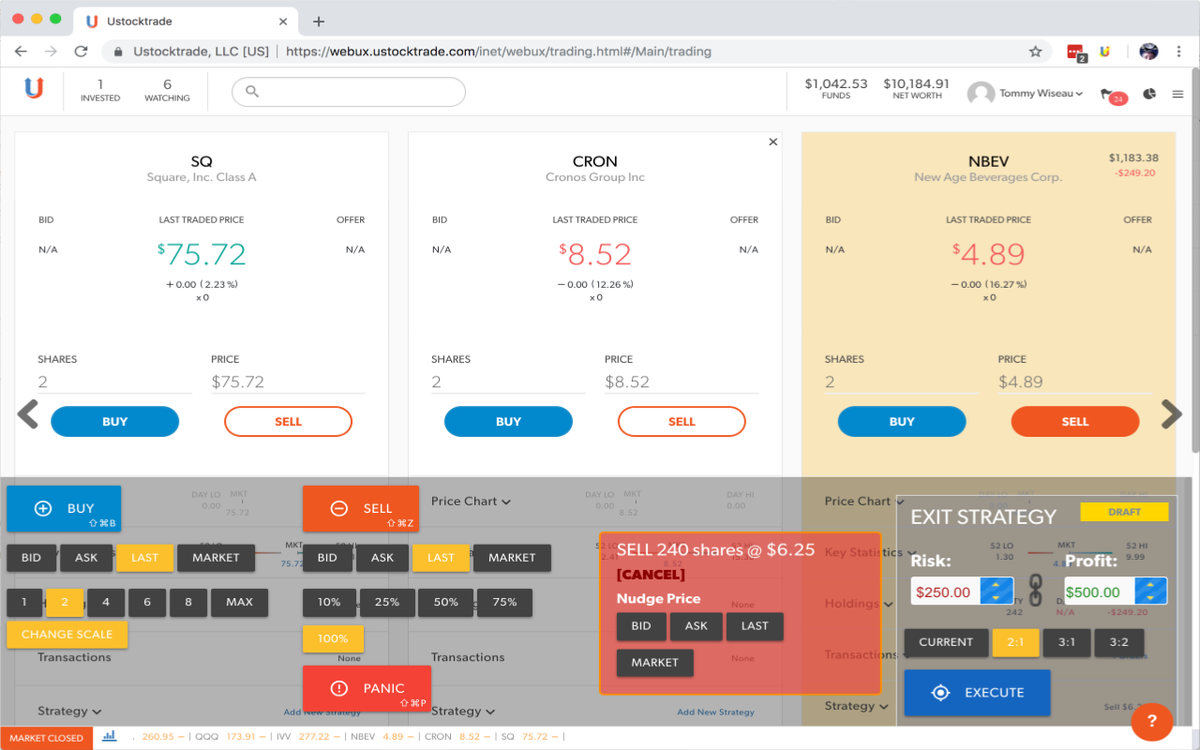
Task: Click BUY button on SQ card
Action: click(115, 421)
